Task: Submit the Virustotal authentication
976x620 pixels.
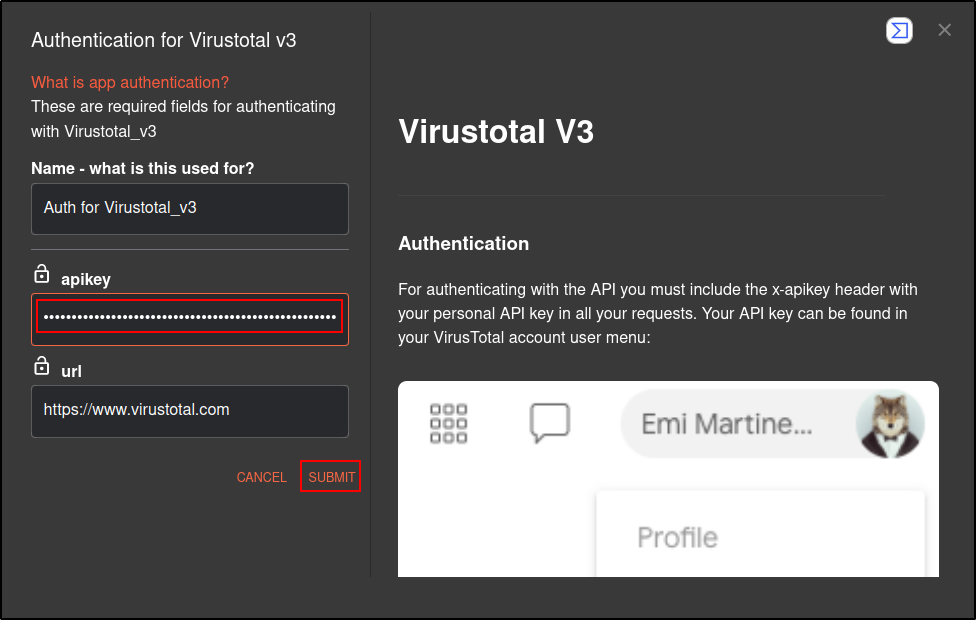Action: 331,477
